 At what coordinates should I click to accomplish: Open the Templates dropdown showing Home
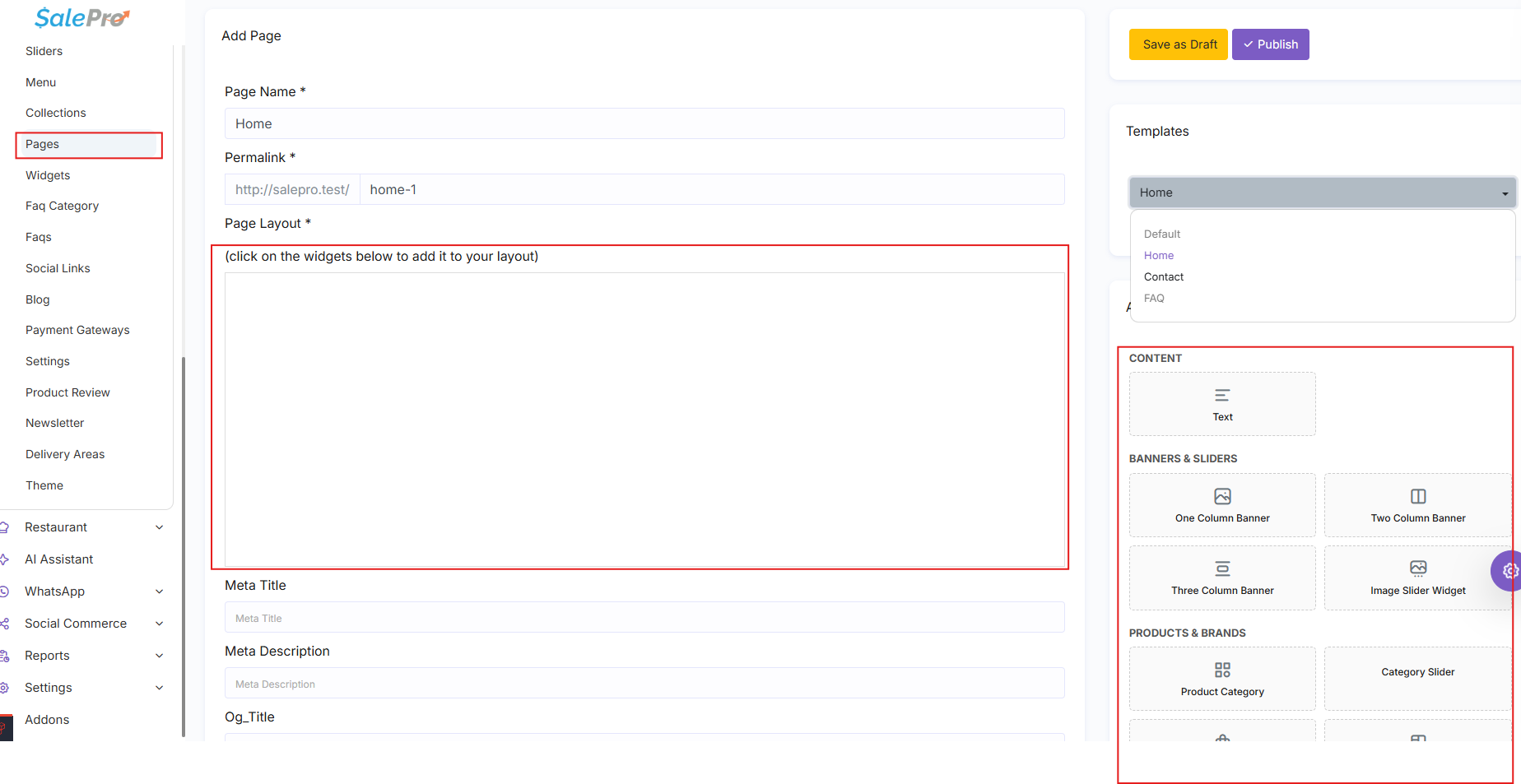click(1322, 193)
